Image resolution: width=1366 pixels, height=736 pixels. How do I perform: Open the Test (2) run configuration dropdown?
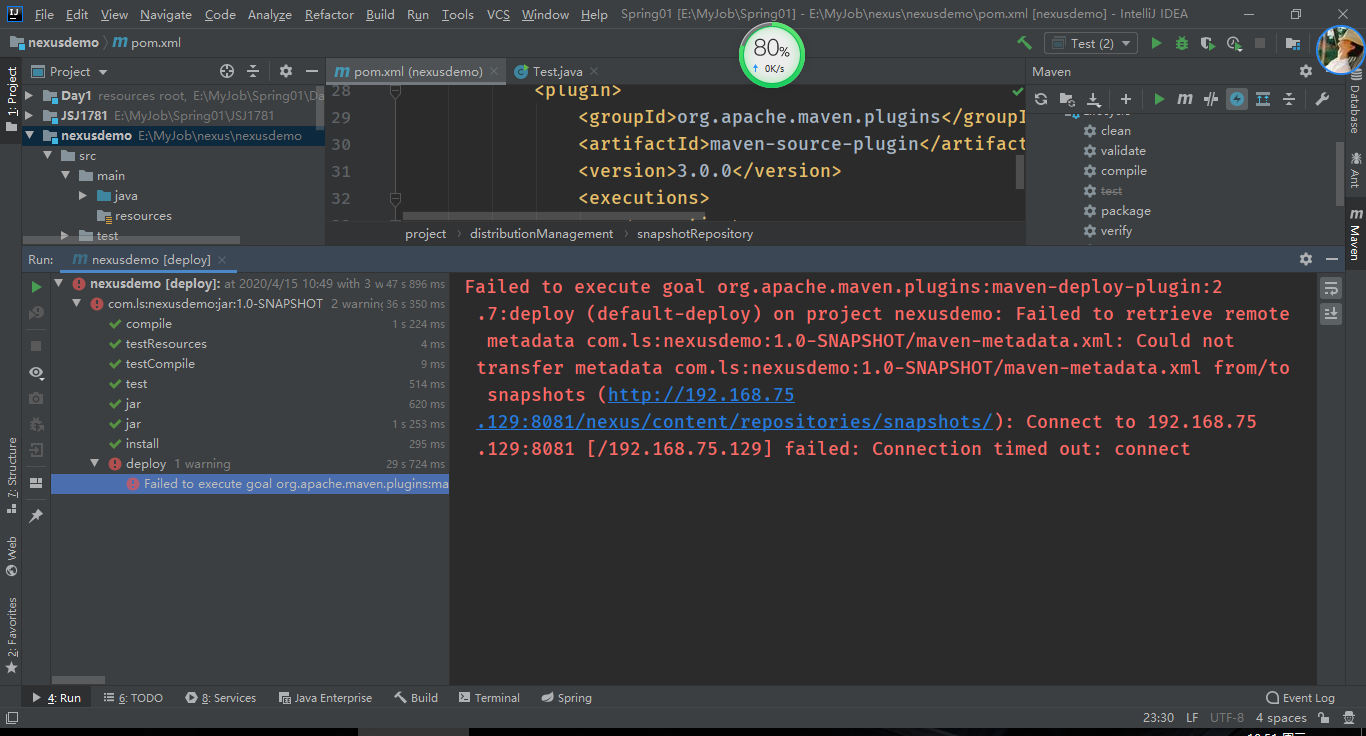tap(1090, 43)
